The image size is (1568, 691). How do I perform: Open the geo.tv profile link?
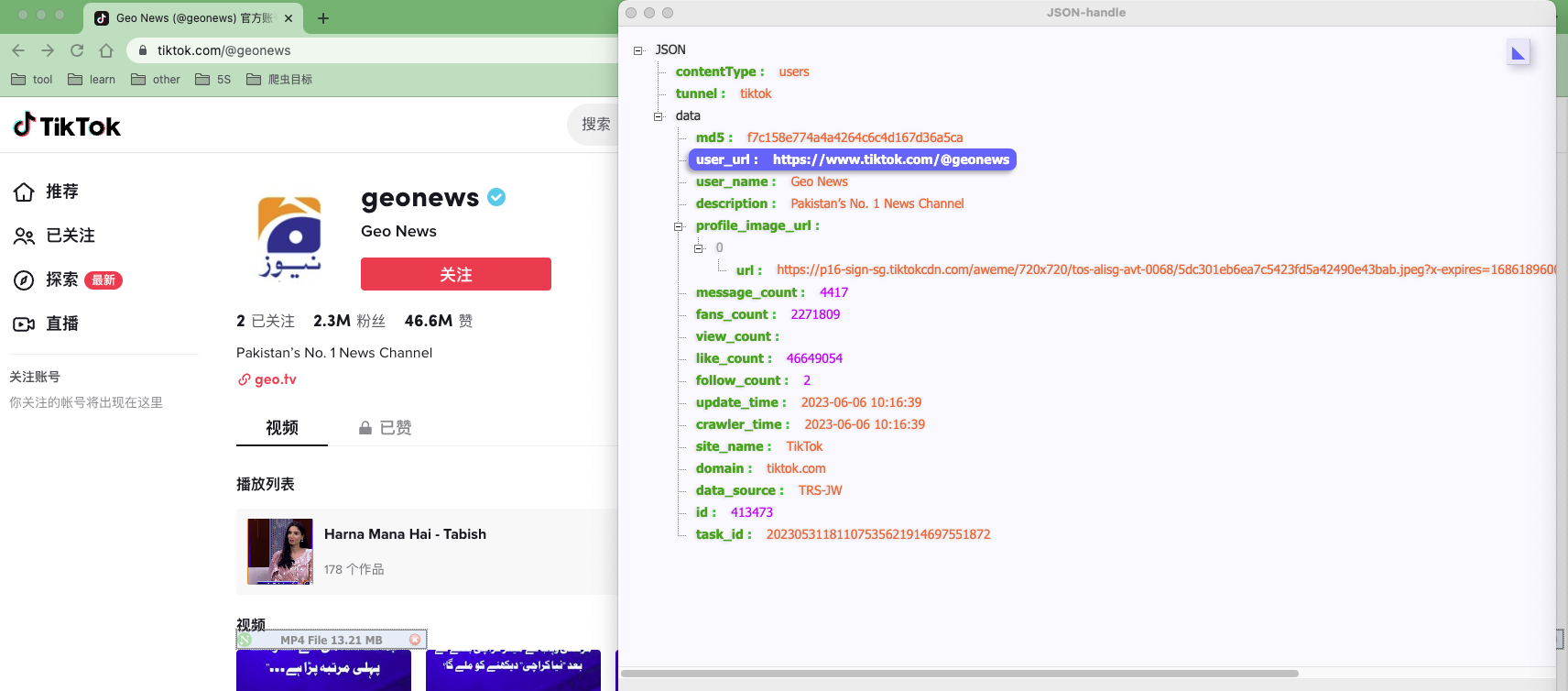coord(267,379)
